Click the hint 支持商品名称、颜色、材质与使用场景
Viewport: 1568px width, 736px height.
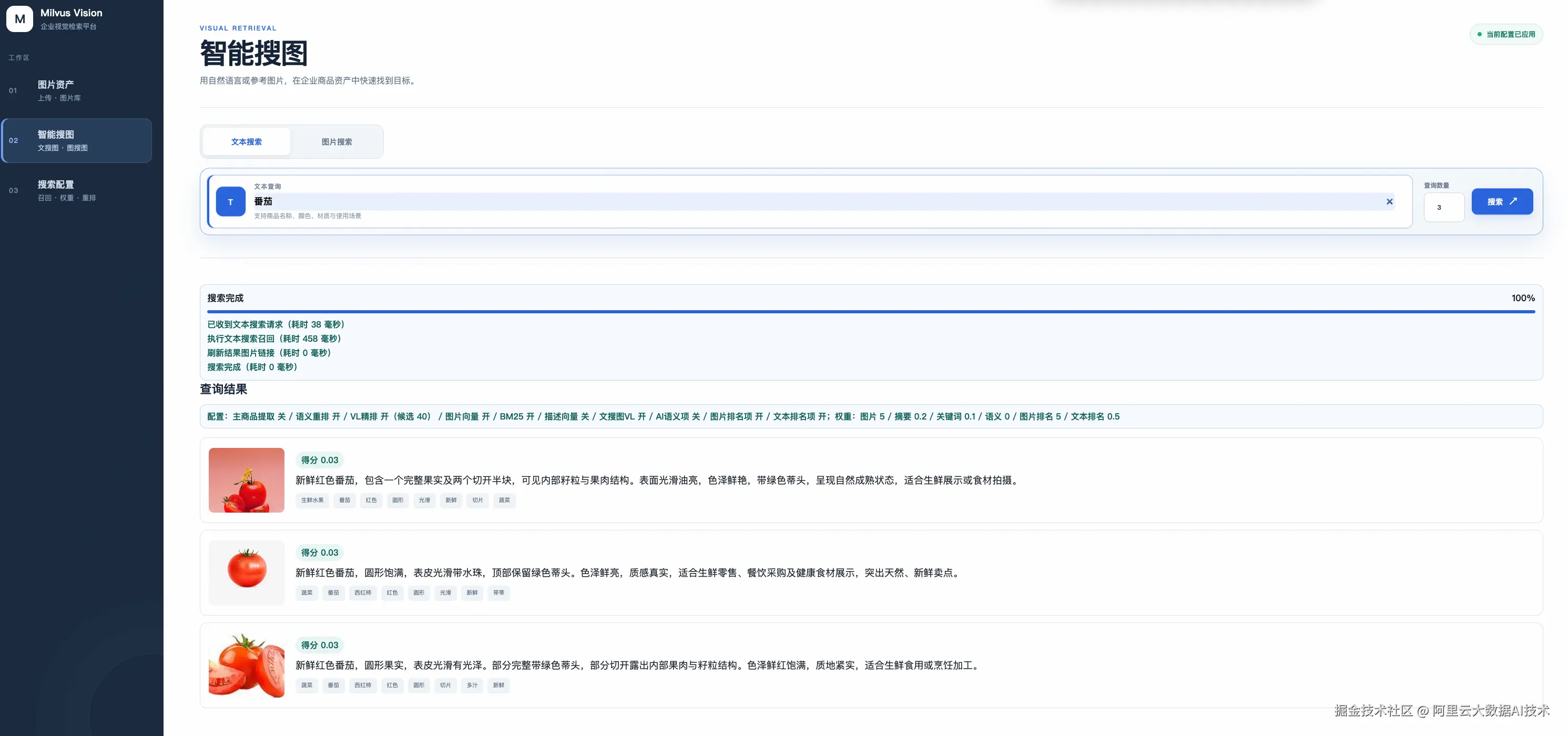pos(308,216)
